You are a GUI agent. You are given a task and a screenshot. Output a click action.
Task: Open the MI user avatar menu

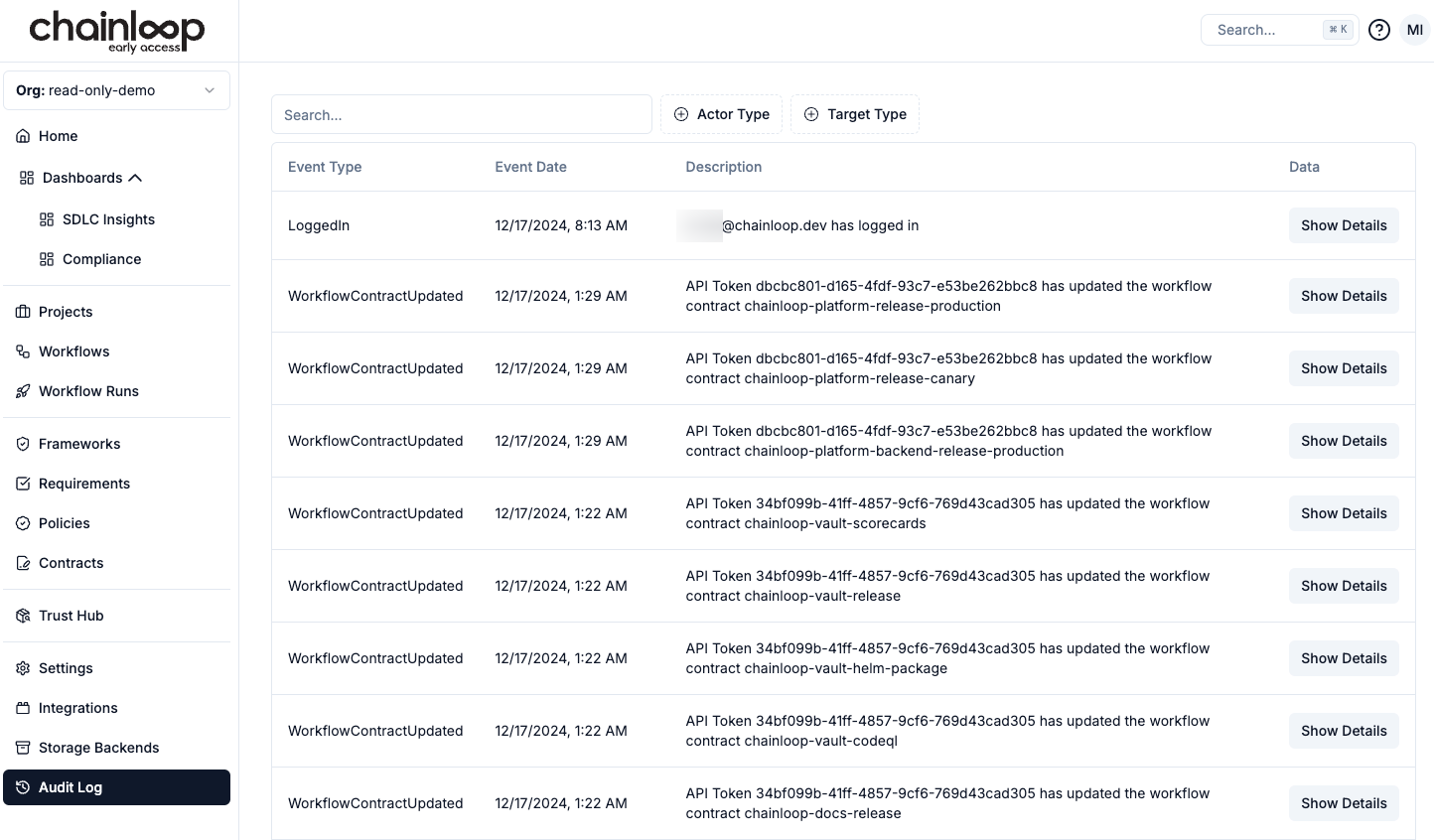point(1414,30)
